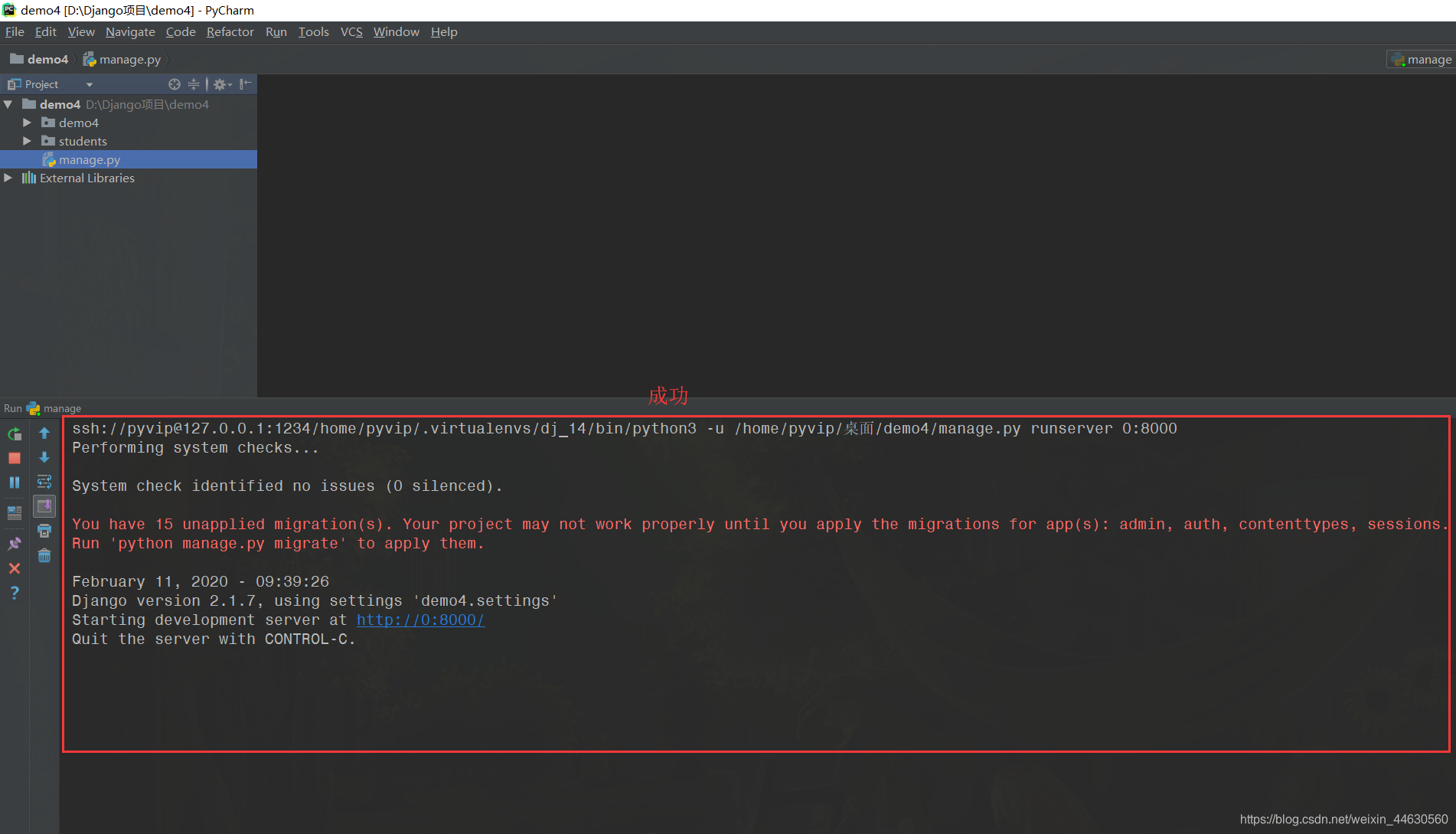Pin the Run tab
Viewport: 1456px width, 834px height.
click(15, 544)
